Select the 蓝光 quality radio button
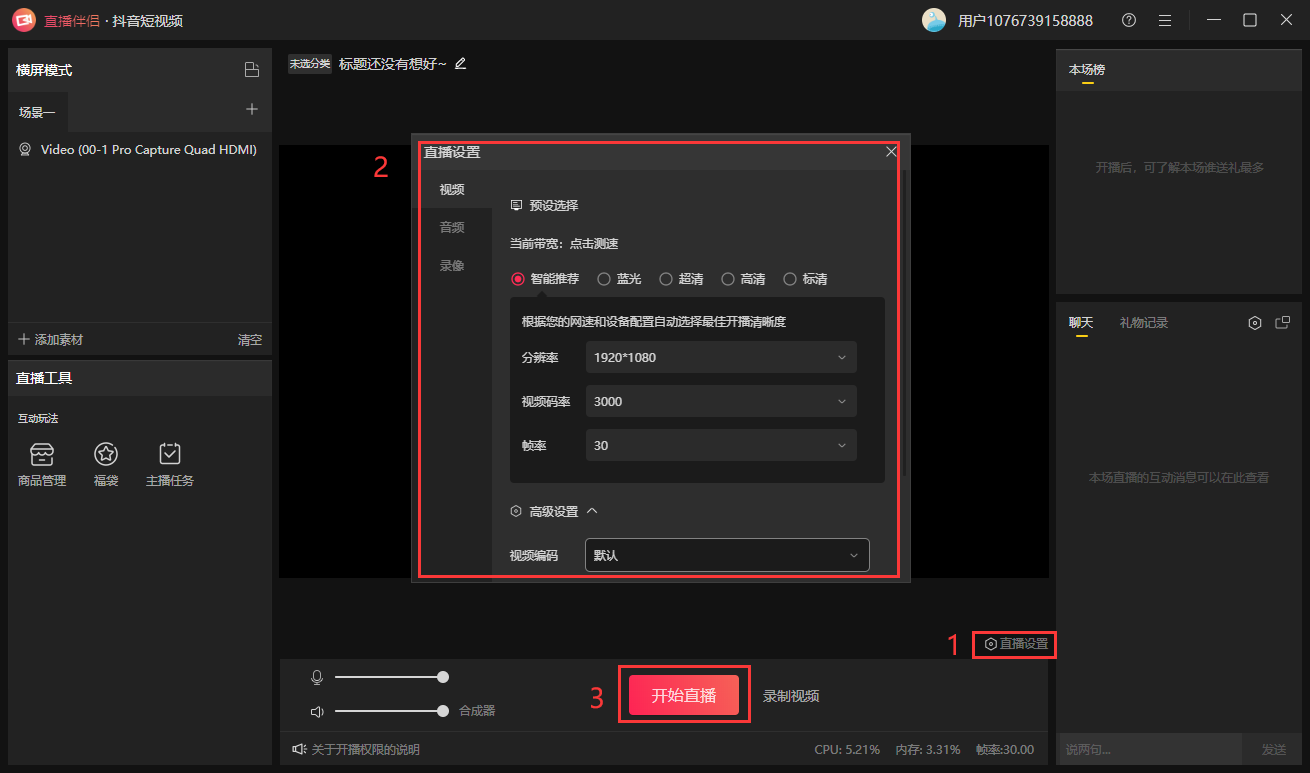The image size is (1310, 773). (604, 280)
